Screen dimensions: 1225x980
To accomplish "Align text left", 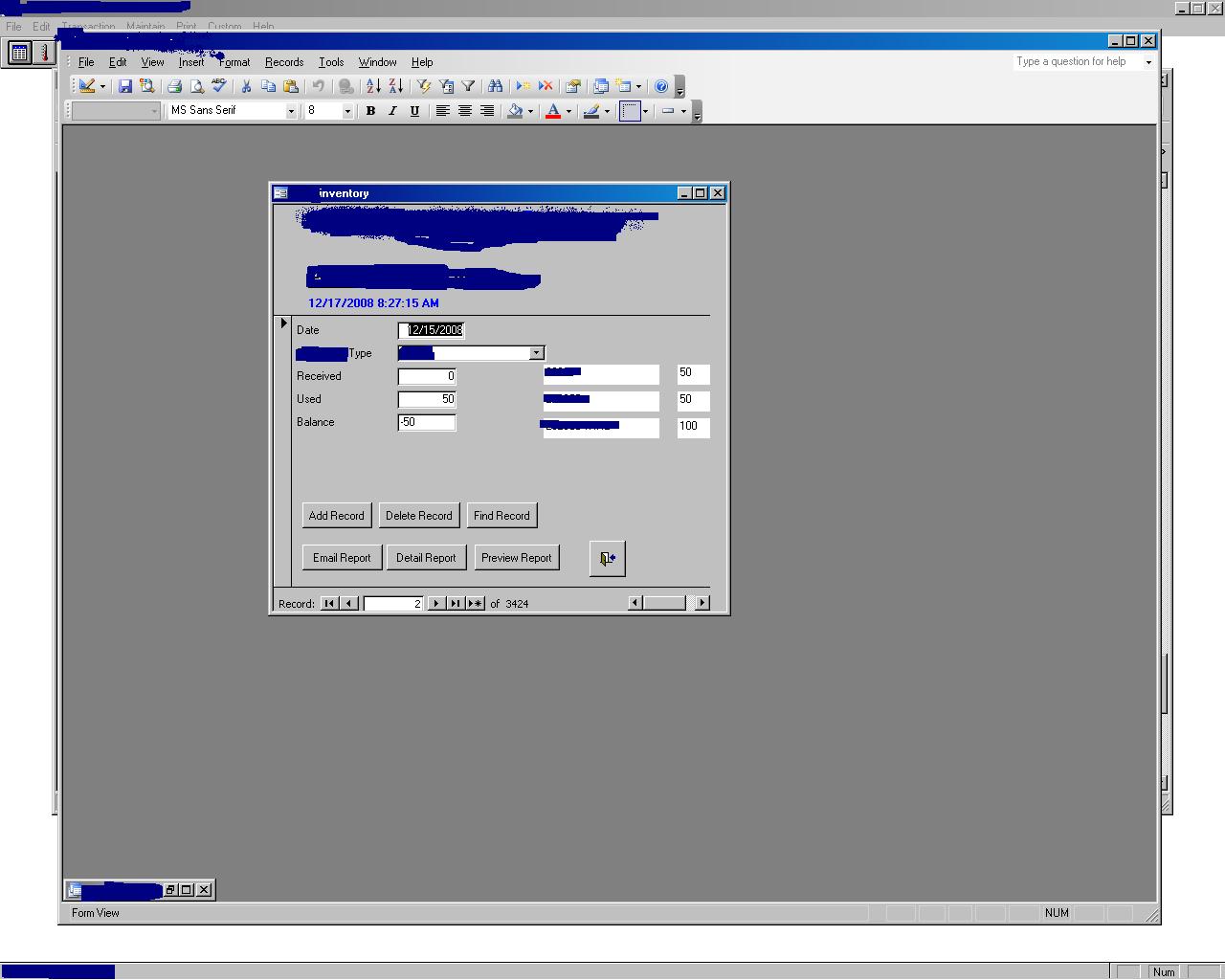I will click(x=442, y=111).
